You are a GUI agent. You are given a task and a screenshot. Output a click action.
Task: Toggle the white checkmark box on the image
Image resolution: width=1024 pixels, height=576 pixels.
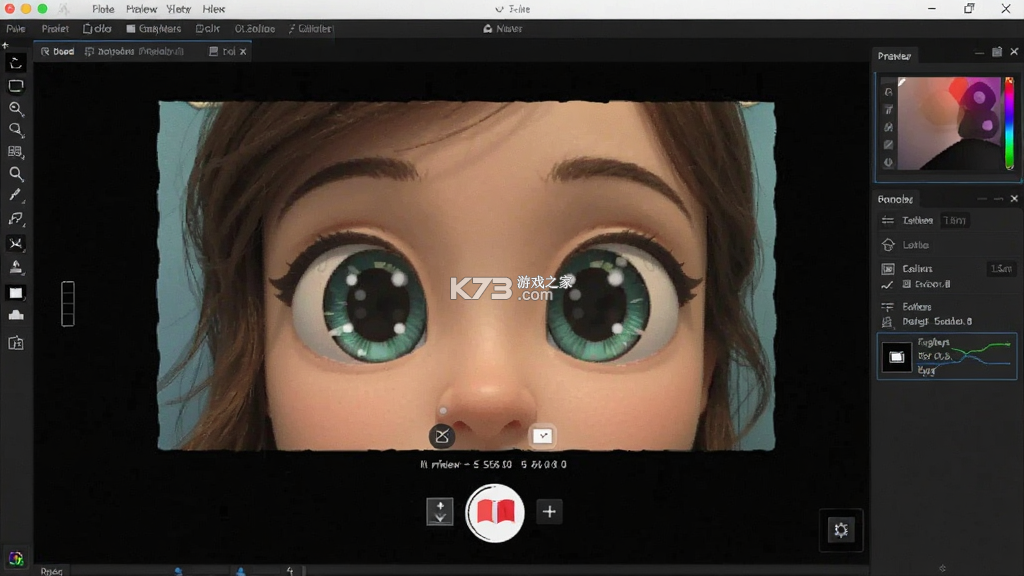(x=542, y=436)
